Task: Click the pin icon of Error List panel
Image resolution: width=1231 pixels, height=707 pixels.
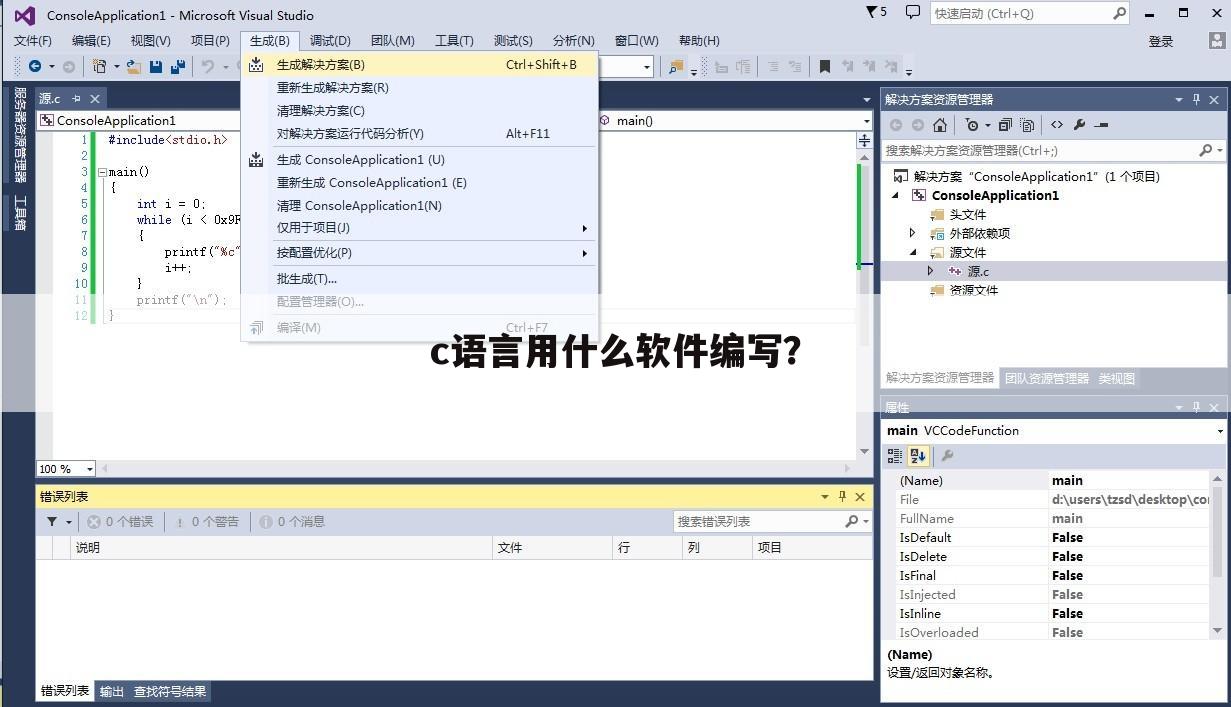Action: [x=842, y=497]
